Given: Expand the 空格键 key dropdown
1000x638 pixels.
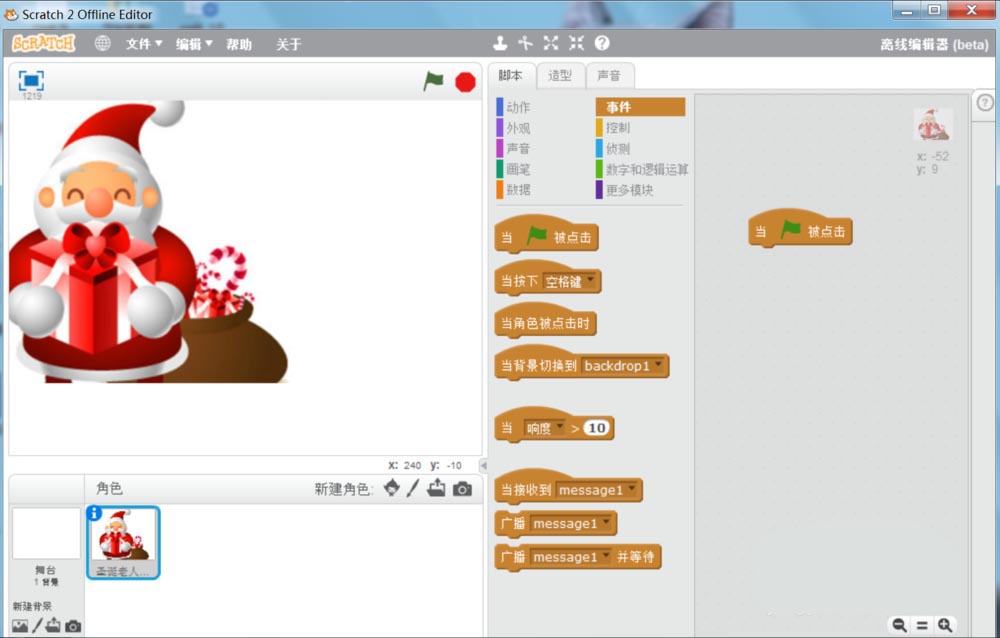Looking at the screenshot, I should (x=591, y=281).
